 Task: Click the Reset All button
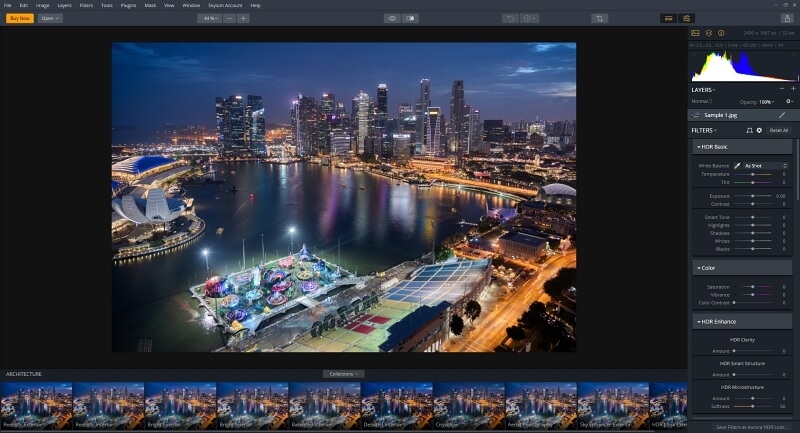[x=779, y=131]
